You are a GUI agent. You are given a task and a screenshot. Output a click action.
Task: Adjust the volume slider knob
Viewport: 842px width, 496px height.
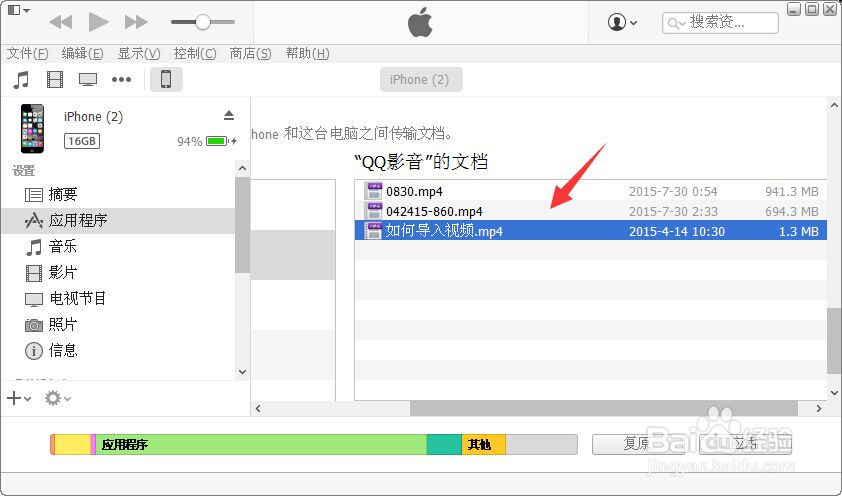click(202, 22)
